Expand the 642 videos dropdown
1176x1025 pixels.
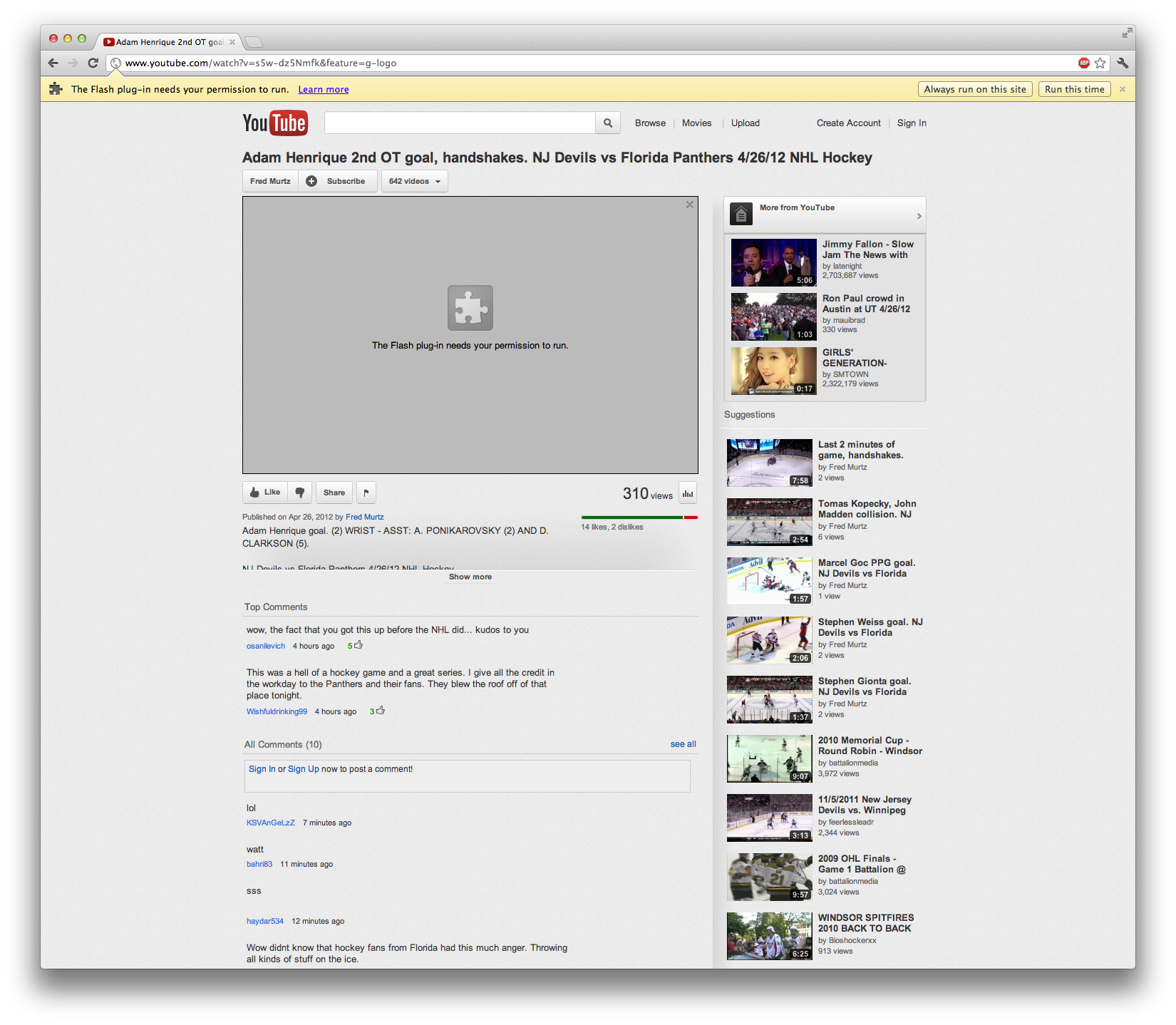(x=415, y=181)
